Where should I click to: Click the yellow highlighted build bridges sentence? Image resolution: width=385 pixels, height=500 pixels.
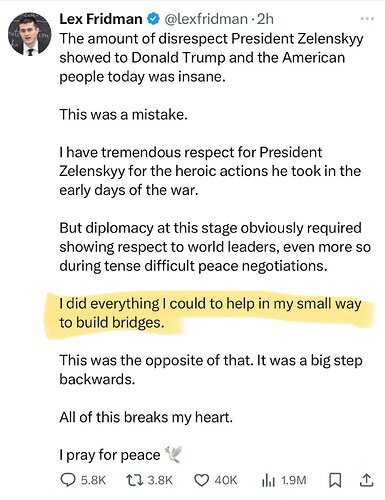coord(210,313)
